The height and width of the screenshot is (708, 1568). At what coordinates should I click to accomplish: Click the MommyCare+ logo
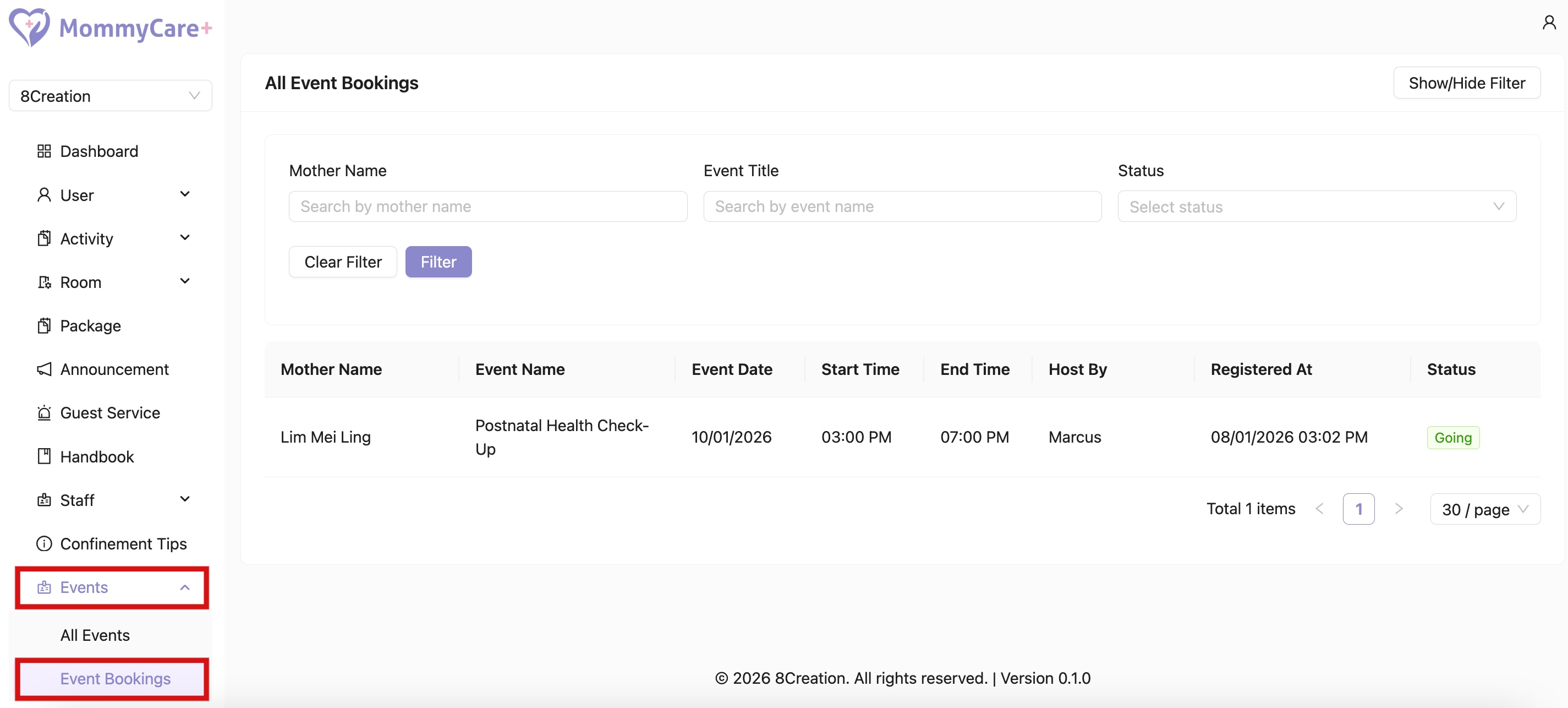[109, 28]
